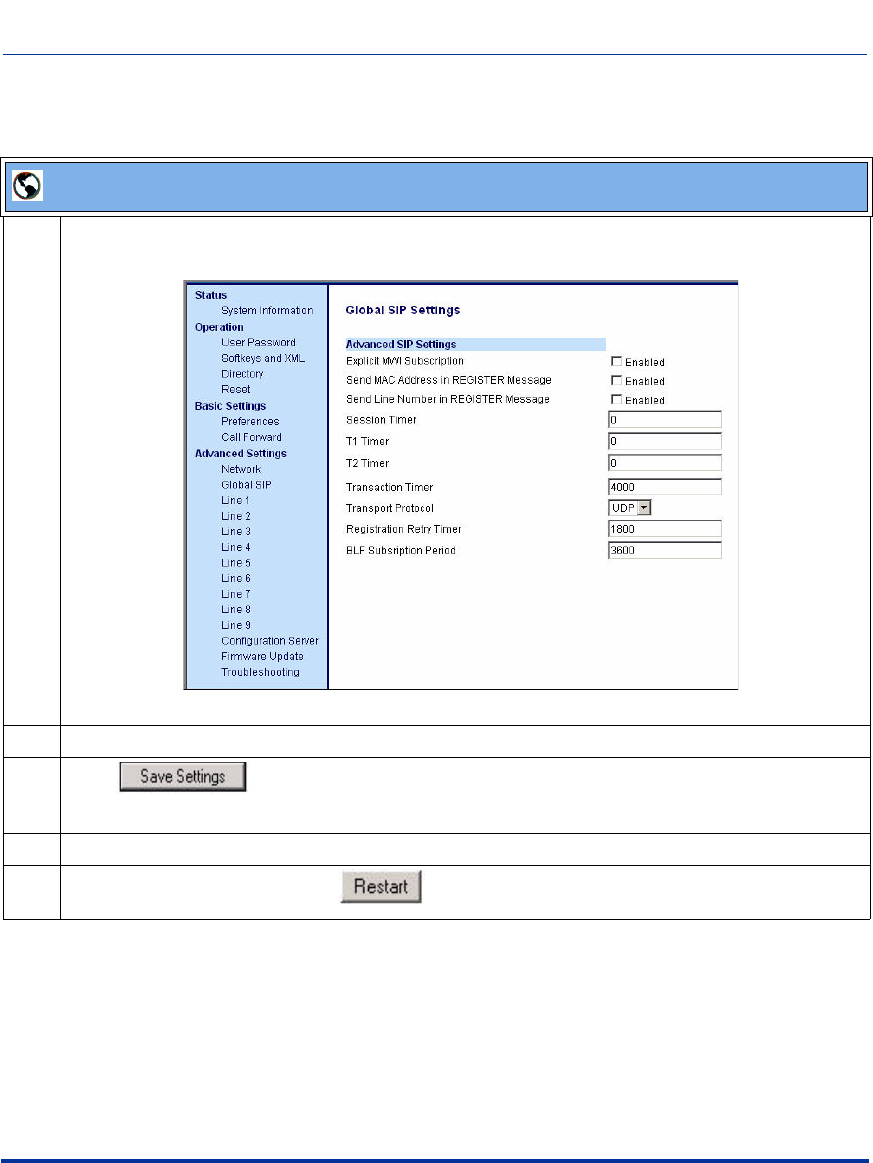Image resolution: width=873 pixels, height=1163 pixels.
Task: Click the BLF Subsription Period label
Action: click(x=401, y=550)
